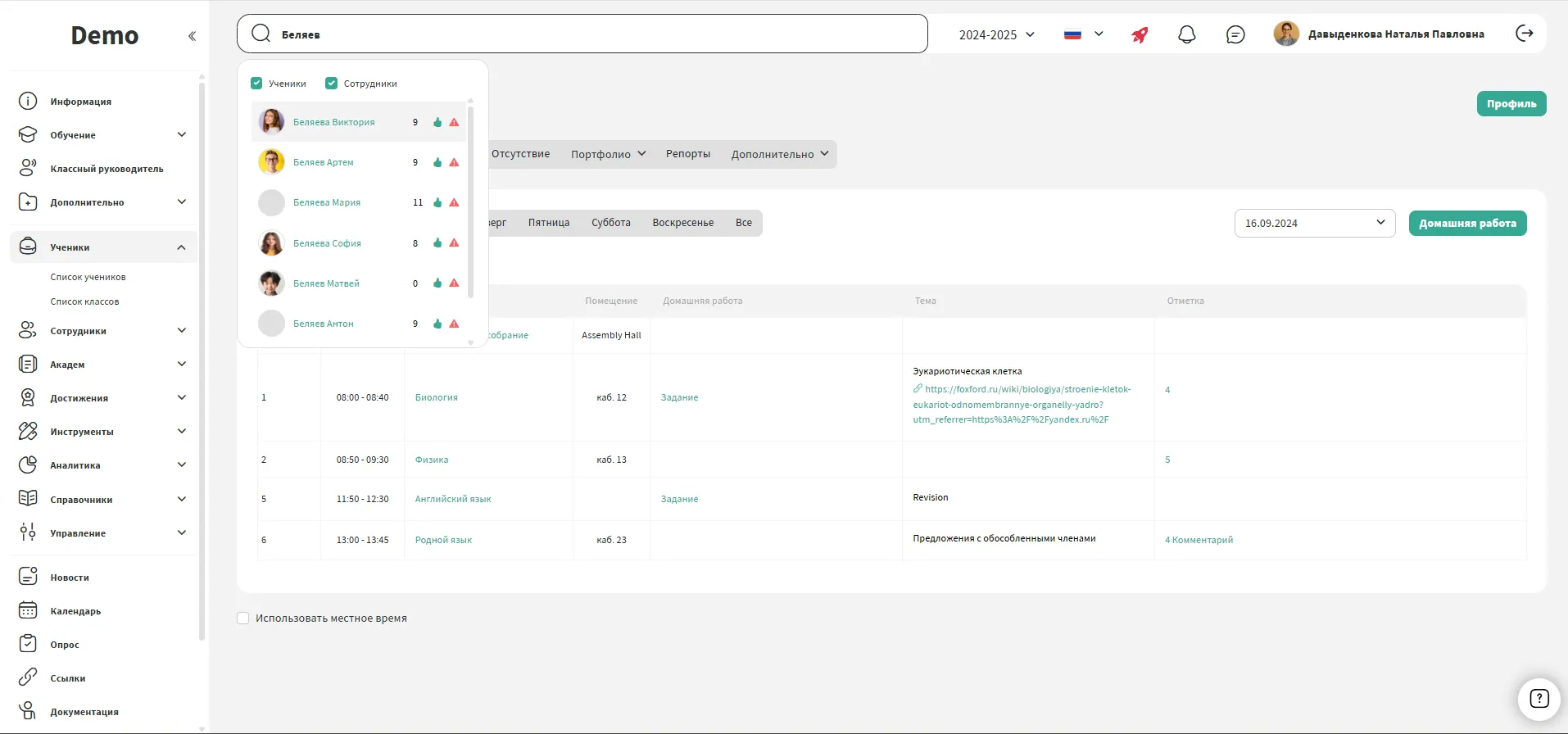Uncheck the Ученики checkbox
The height and width of the screenshot is (734, 1568).
(256, 84)
